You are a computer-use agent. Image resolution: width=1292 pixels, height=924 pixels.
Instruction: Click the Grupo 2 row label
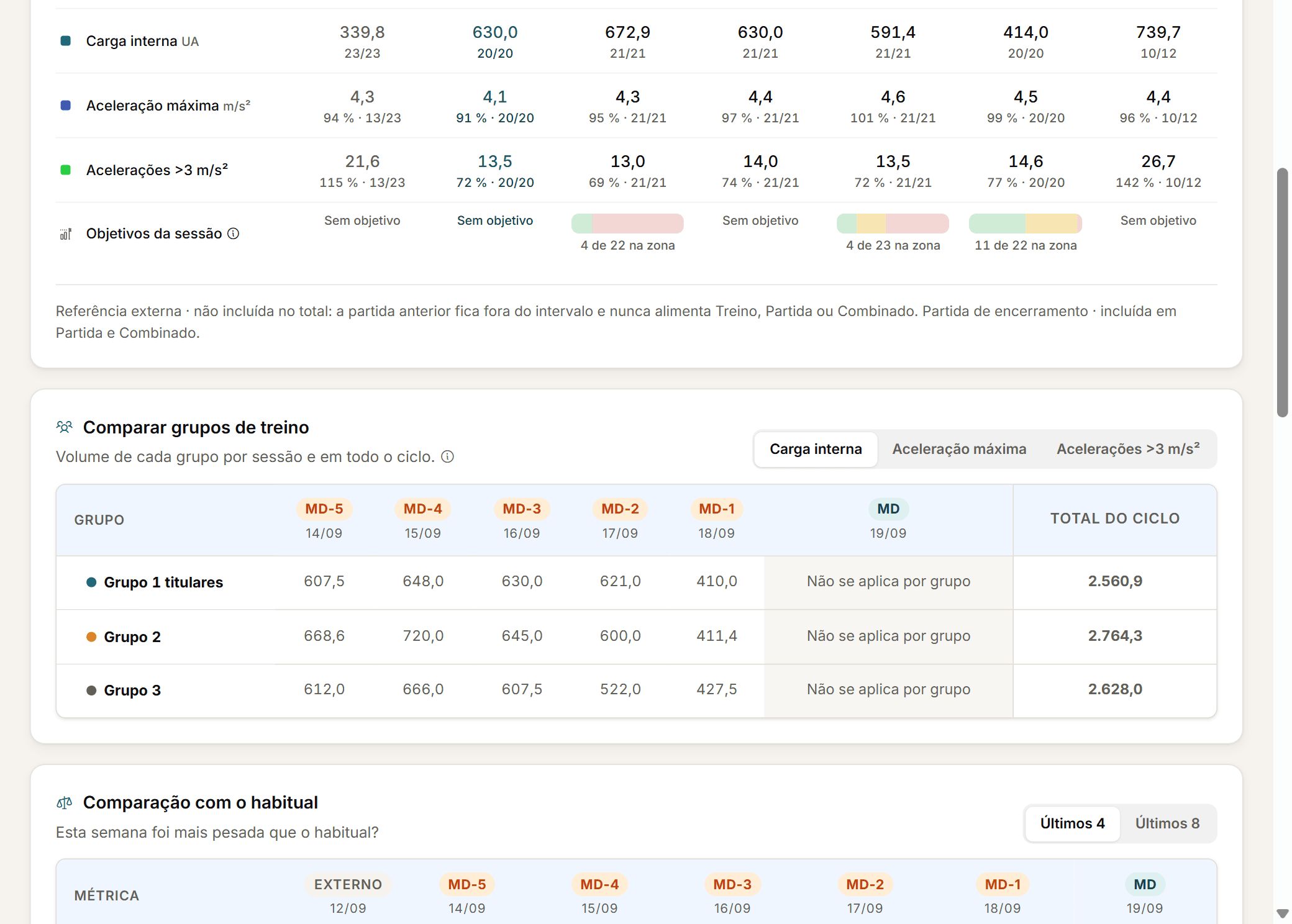132,637
